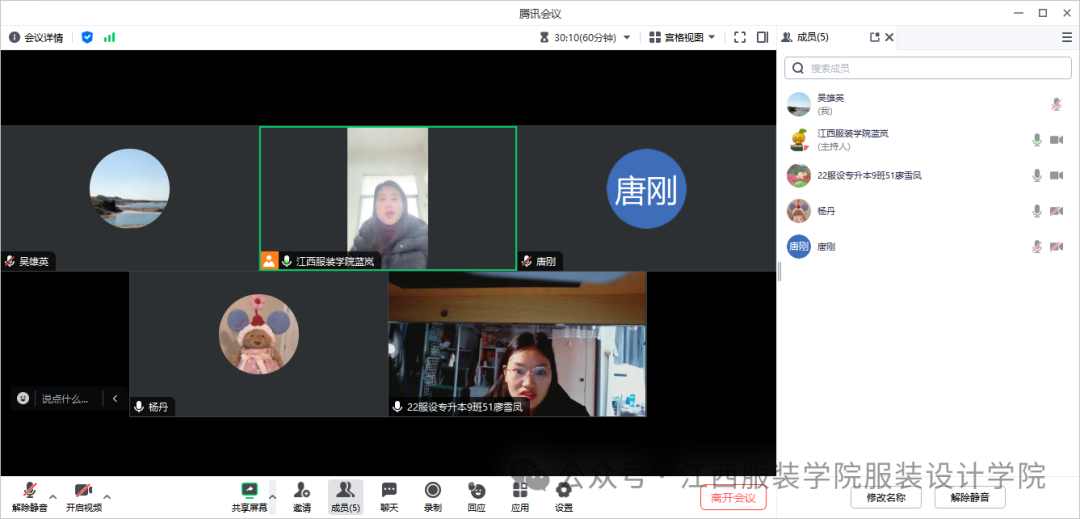Expand the meeting timer 30:10 dropdown
The image size is (1080, 519).
pyautogui.click(x=627, y=37)
